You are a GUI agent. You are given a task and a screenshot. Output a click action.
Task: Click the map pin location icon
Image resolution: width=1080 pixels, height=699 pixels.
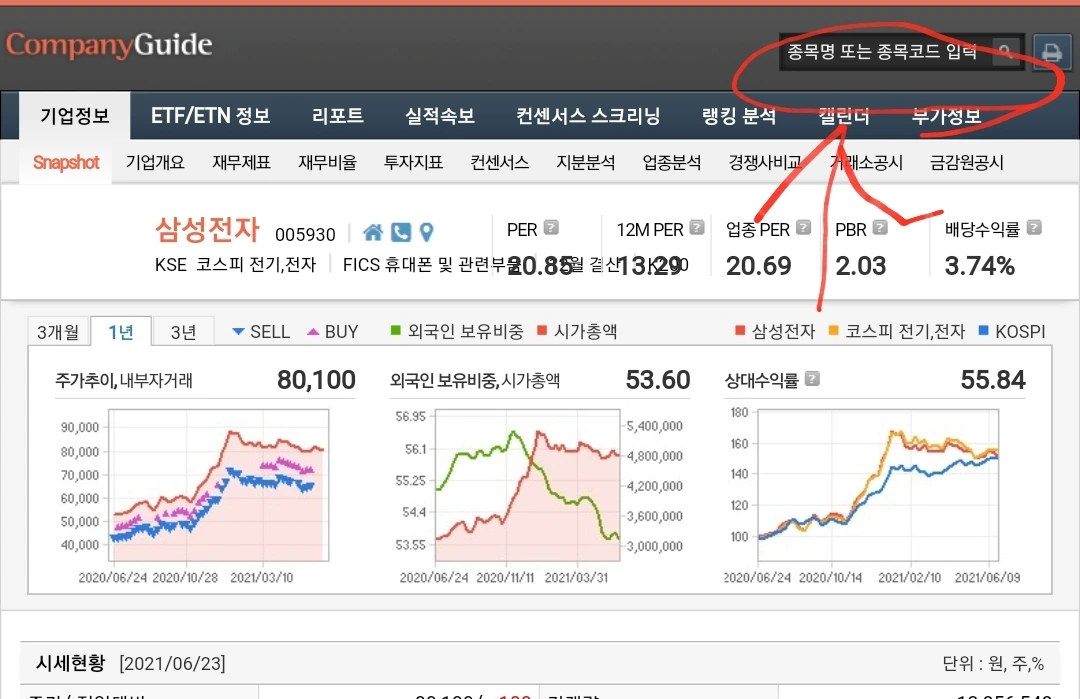coord(426,233)
